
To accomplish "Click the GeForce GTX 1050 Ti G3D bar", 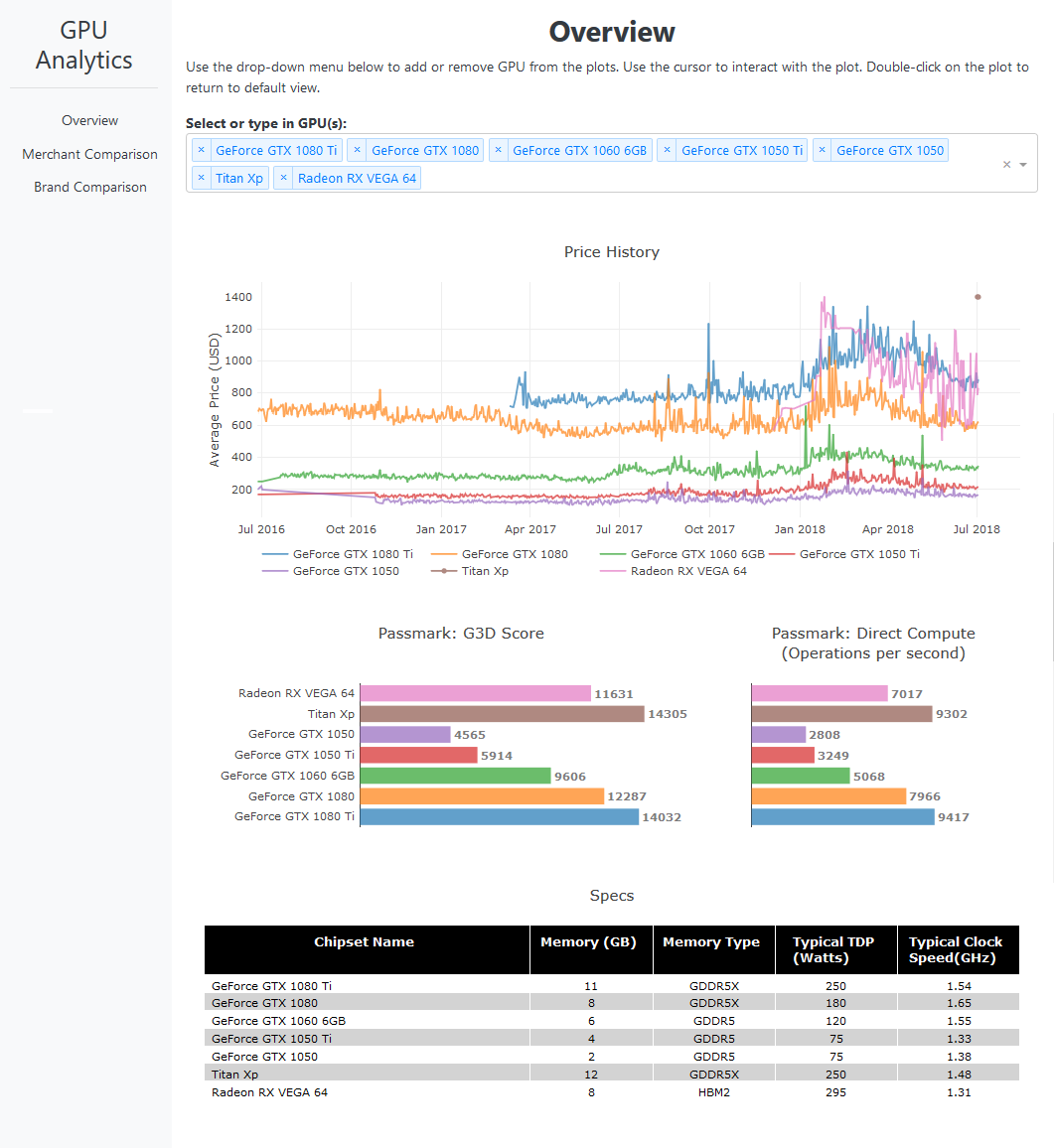I will point(418,755).
